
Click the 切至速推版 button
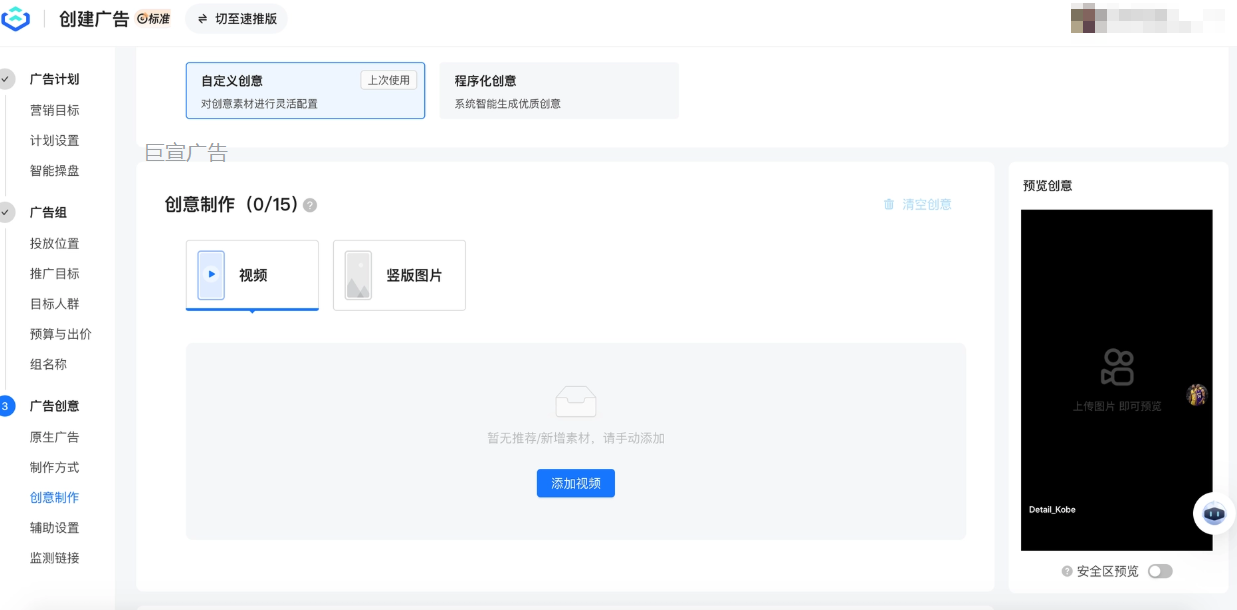236,18
